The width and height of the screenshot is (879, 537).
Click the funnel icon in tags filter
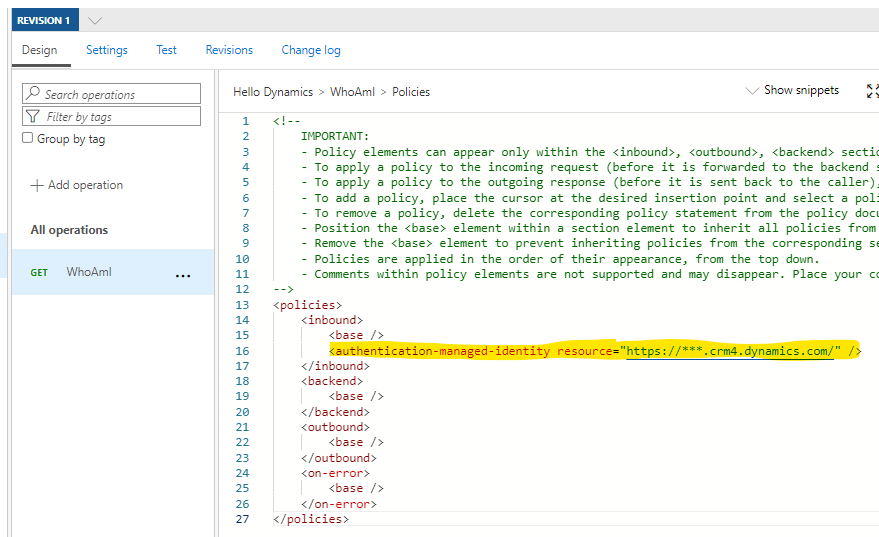click(34, 116)
